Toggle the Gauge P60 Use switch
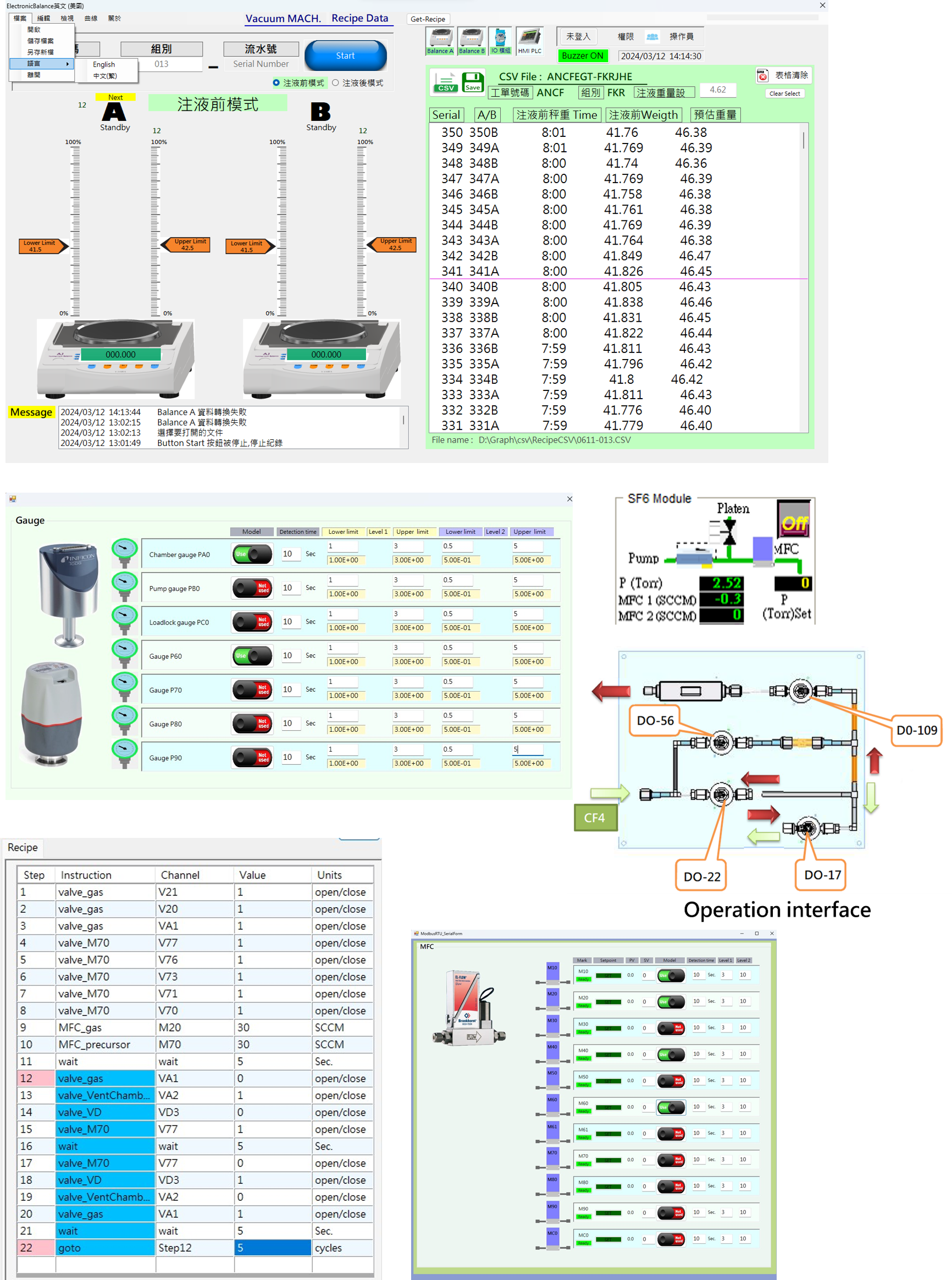The width and height of the screenshot is (952, 1280). [252, 656]
